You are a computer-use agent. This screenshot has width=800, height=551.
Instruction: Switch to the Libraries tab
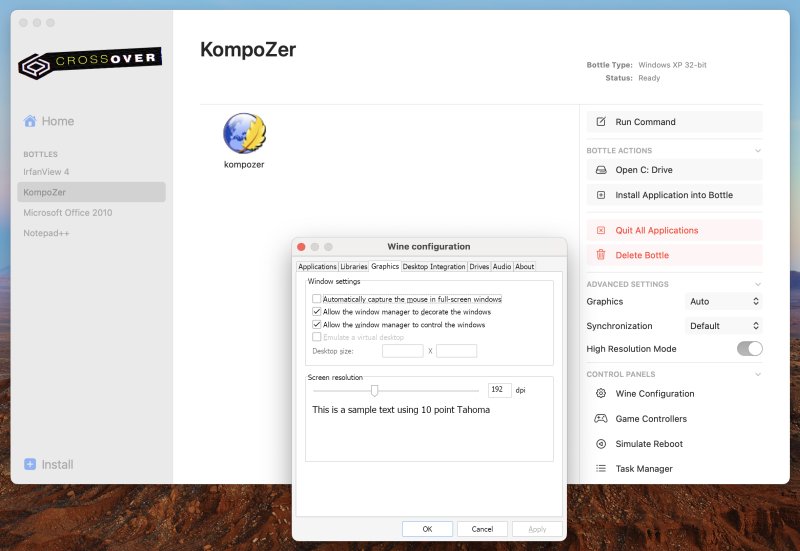click(354, 267)
